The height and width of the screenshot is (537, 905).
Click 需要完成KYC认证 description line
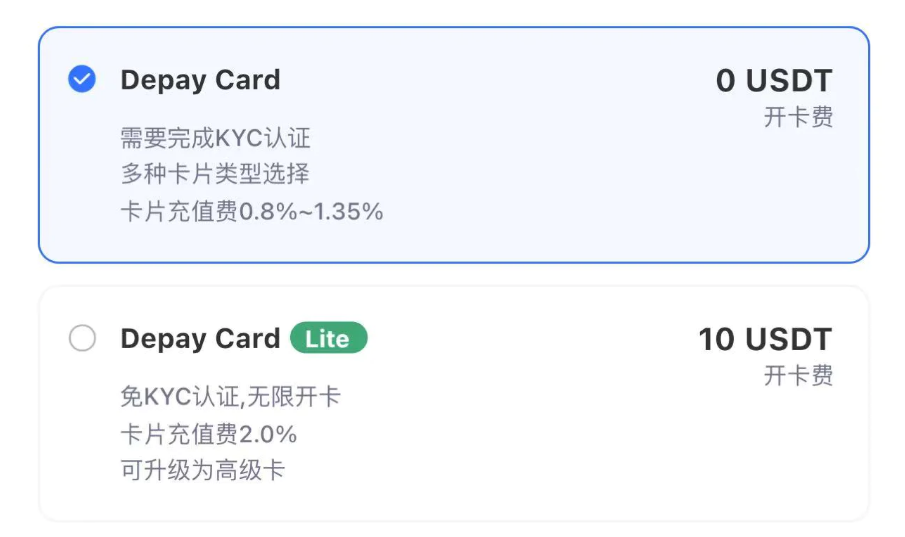215,138
